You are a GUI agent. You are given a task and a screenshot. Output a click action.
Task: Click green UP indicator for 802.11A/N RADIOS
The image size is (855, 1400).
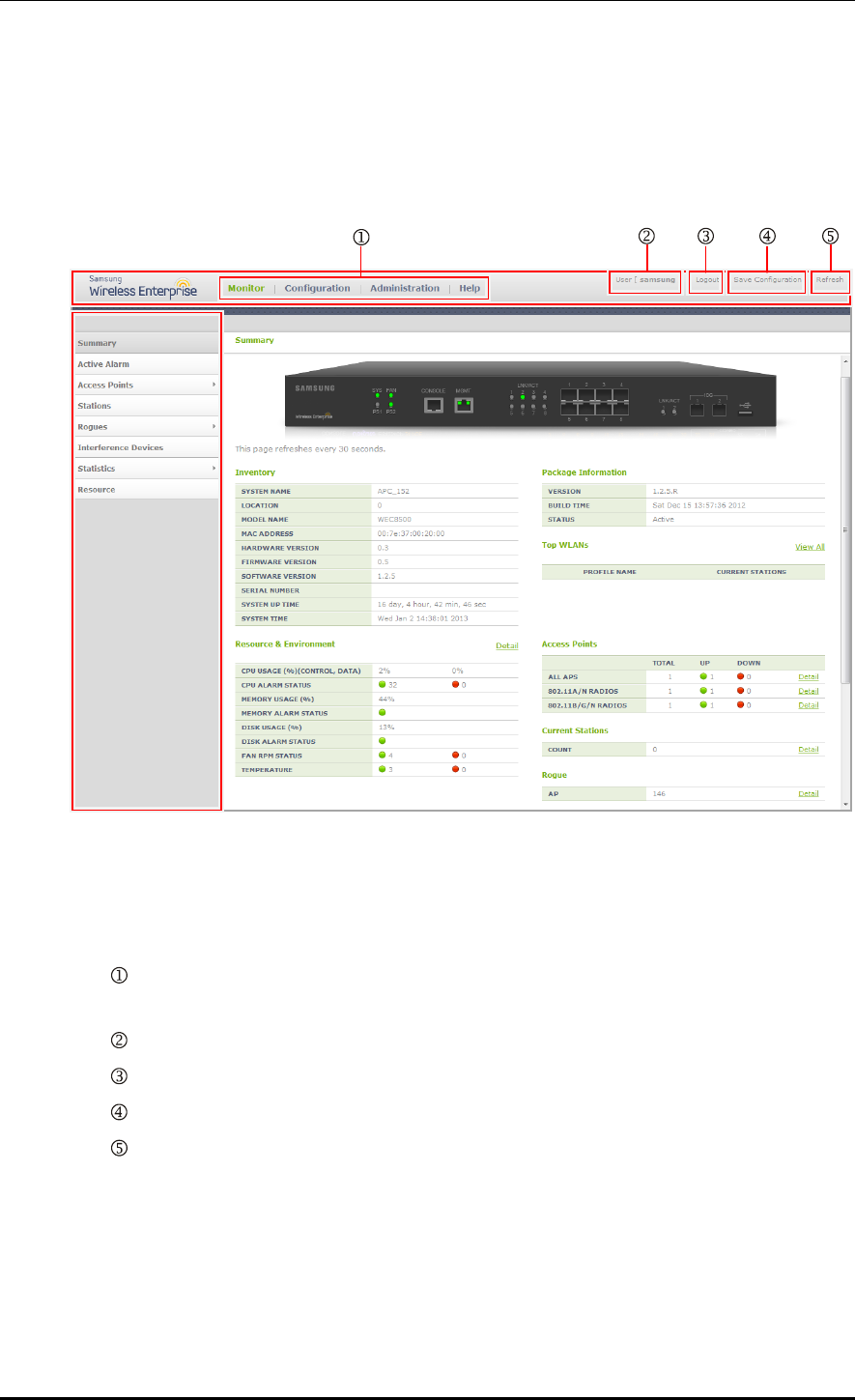(x=704, y=692)
